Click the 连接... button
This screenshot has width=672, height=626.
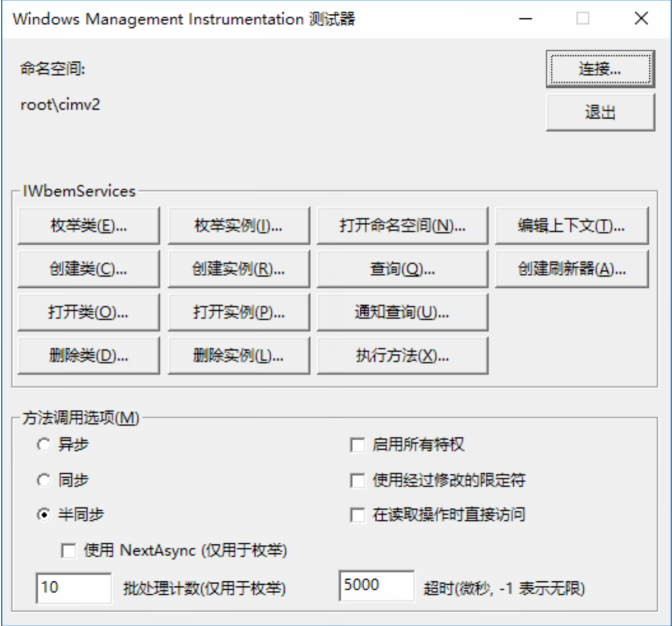click(600, 69)
